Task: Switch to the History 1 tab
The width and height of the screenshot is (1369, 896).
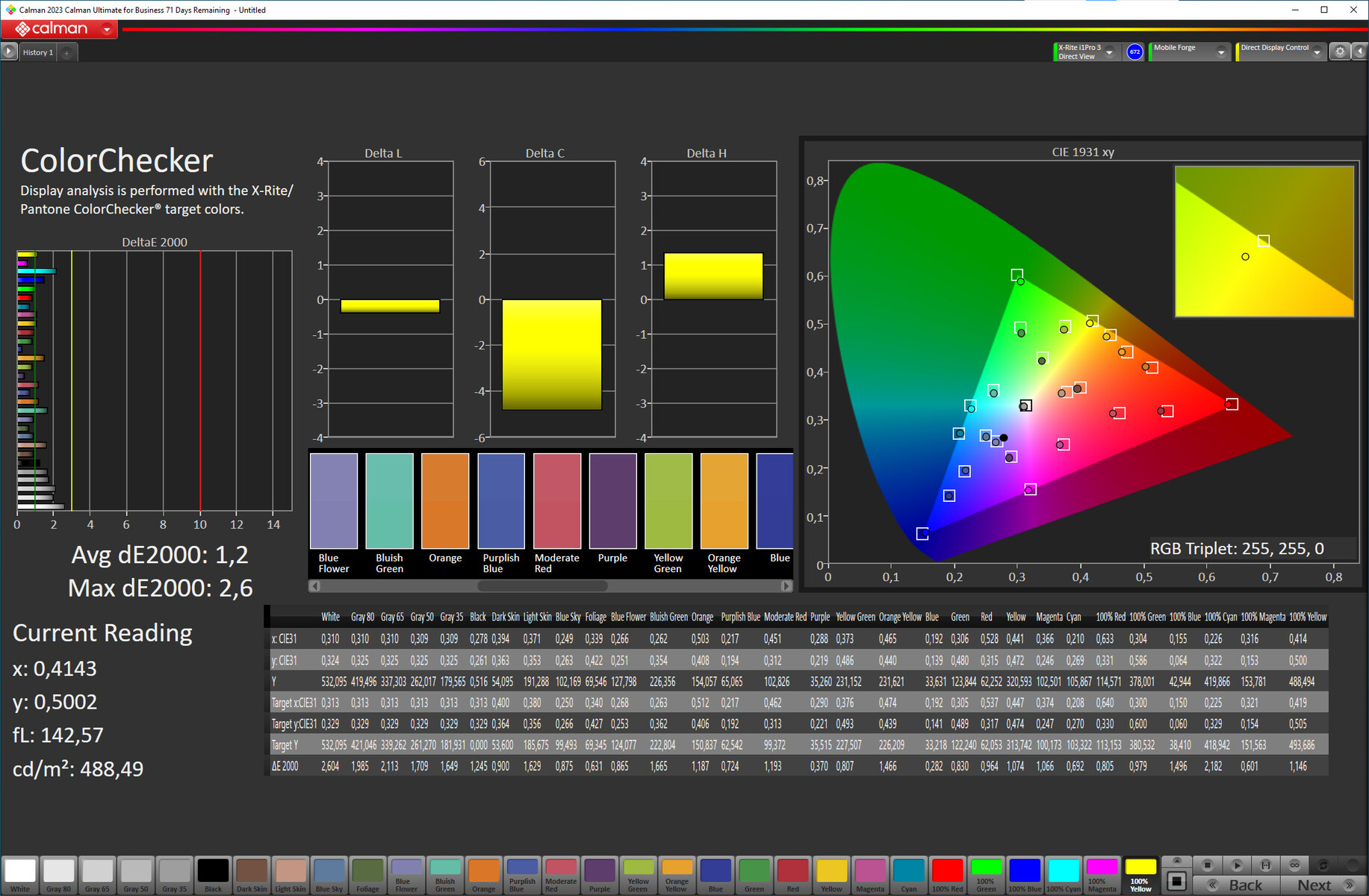Action: (x=37, y=52)
